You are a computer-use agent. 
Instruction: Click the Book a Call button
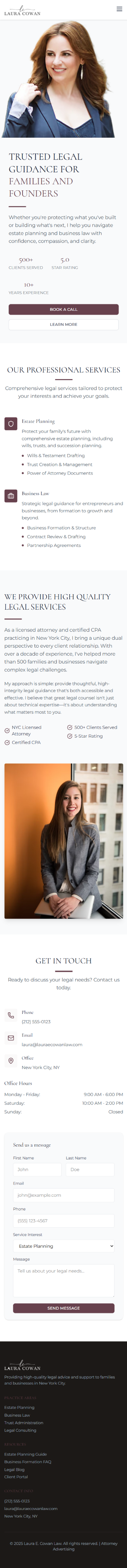coord(63,309)
